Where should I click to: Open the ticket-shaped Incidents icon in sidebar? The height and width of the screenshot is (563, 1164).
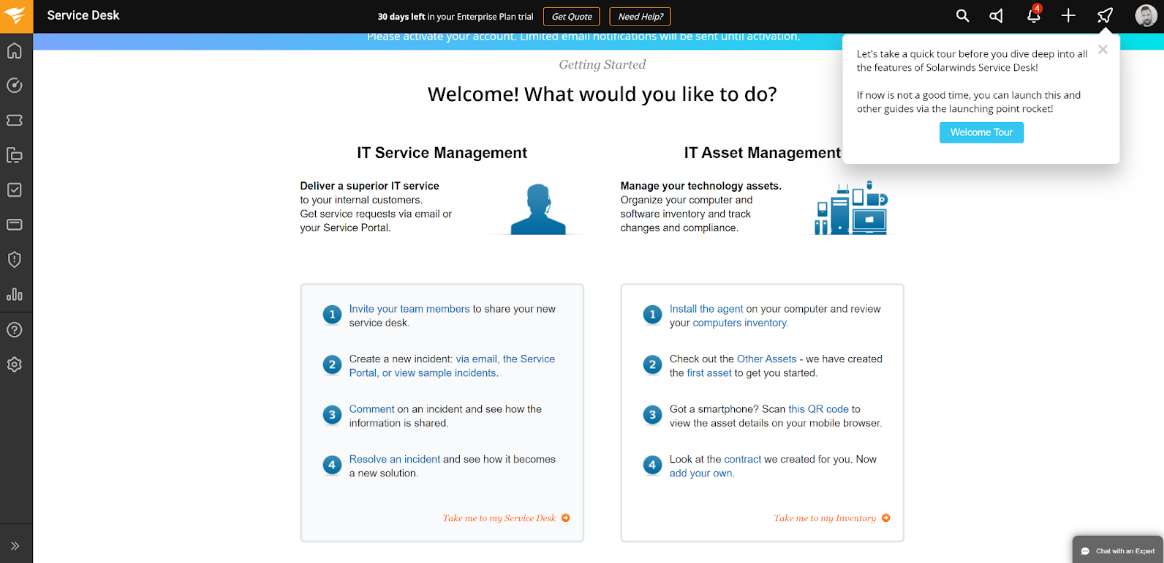15,120
